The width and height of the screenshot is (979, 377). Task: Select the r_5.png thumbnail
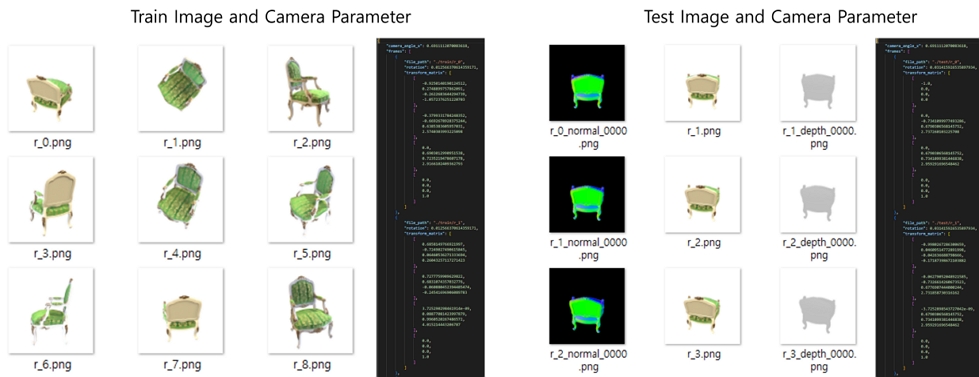click(x=311, y=199)
